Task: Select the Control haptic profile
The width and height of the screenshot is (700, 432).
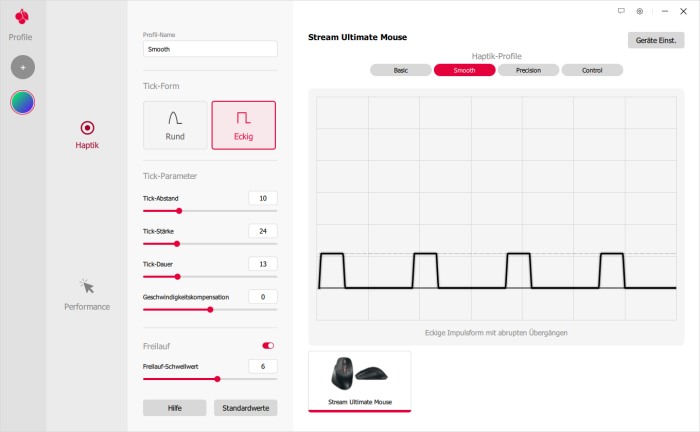Action: click(x=592, y=71)
